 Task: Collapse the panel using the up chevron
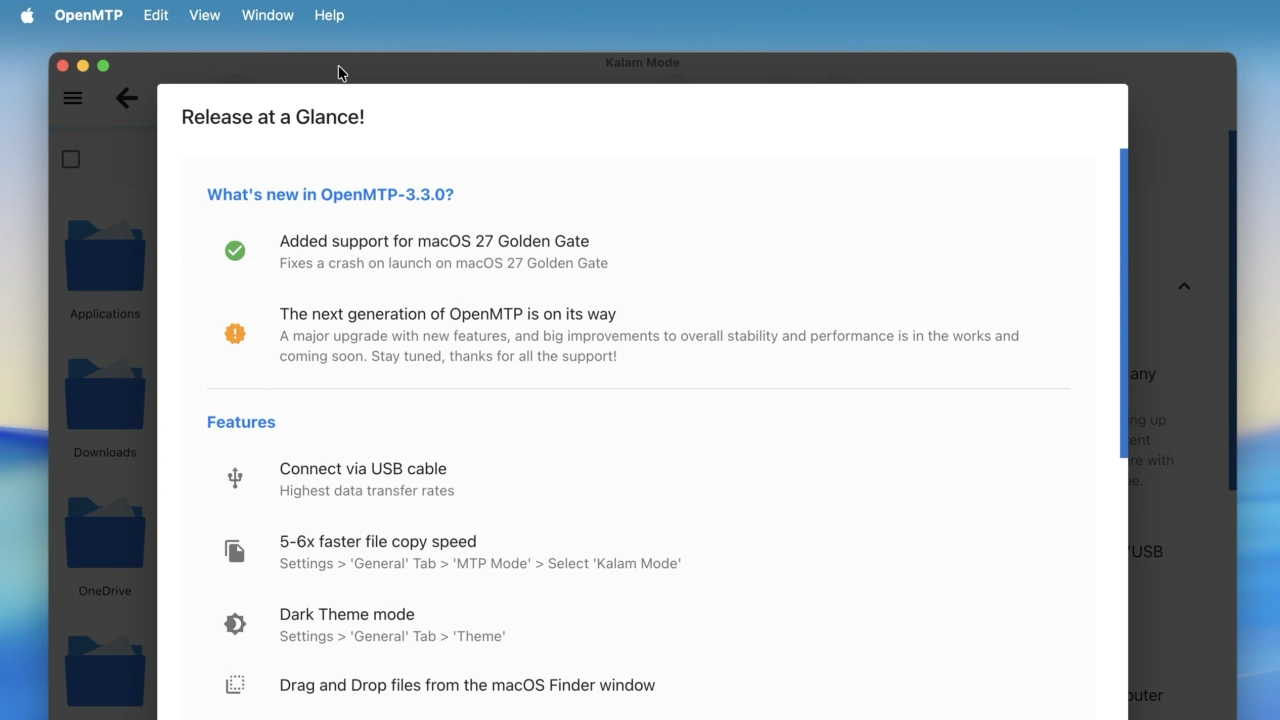[x=1184, y=286]
